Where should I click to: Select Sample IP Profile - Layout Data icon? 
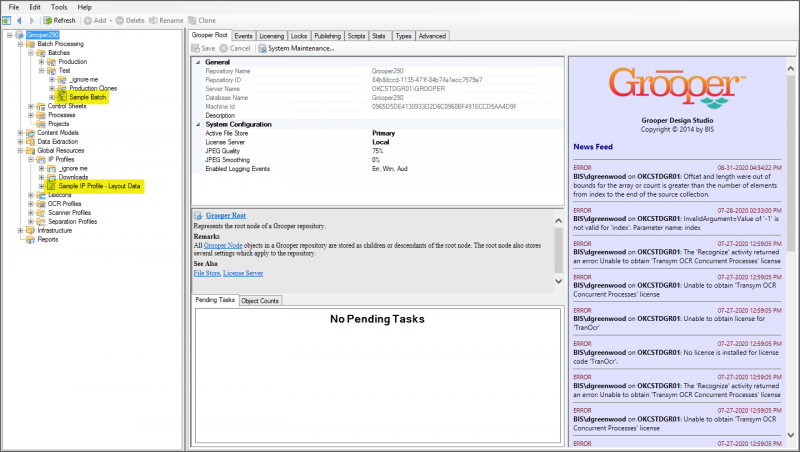pyautogui.click(x=52, y=186)
